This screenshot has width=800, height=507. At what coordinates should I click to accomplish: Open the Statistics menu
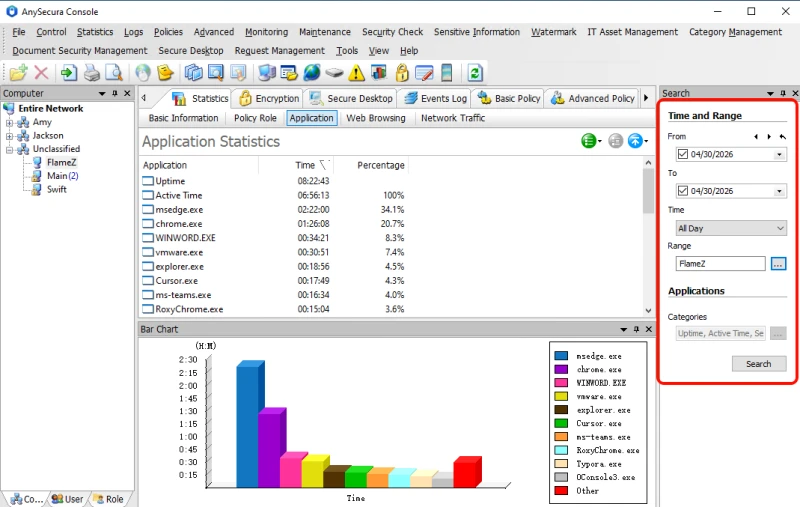pyautogui.click(x=95, y=32)
